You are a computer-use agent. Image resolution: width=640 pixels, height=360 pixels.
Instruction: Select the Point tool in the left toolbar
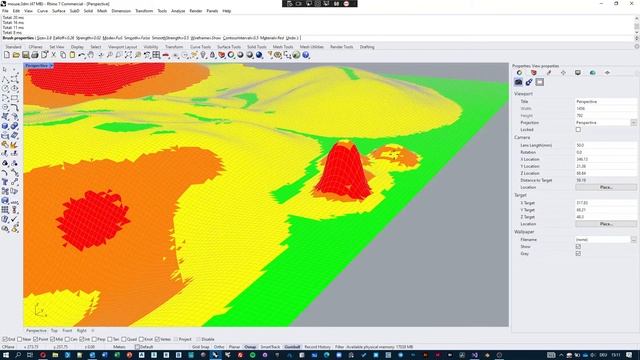point(14,70)
